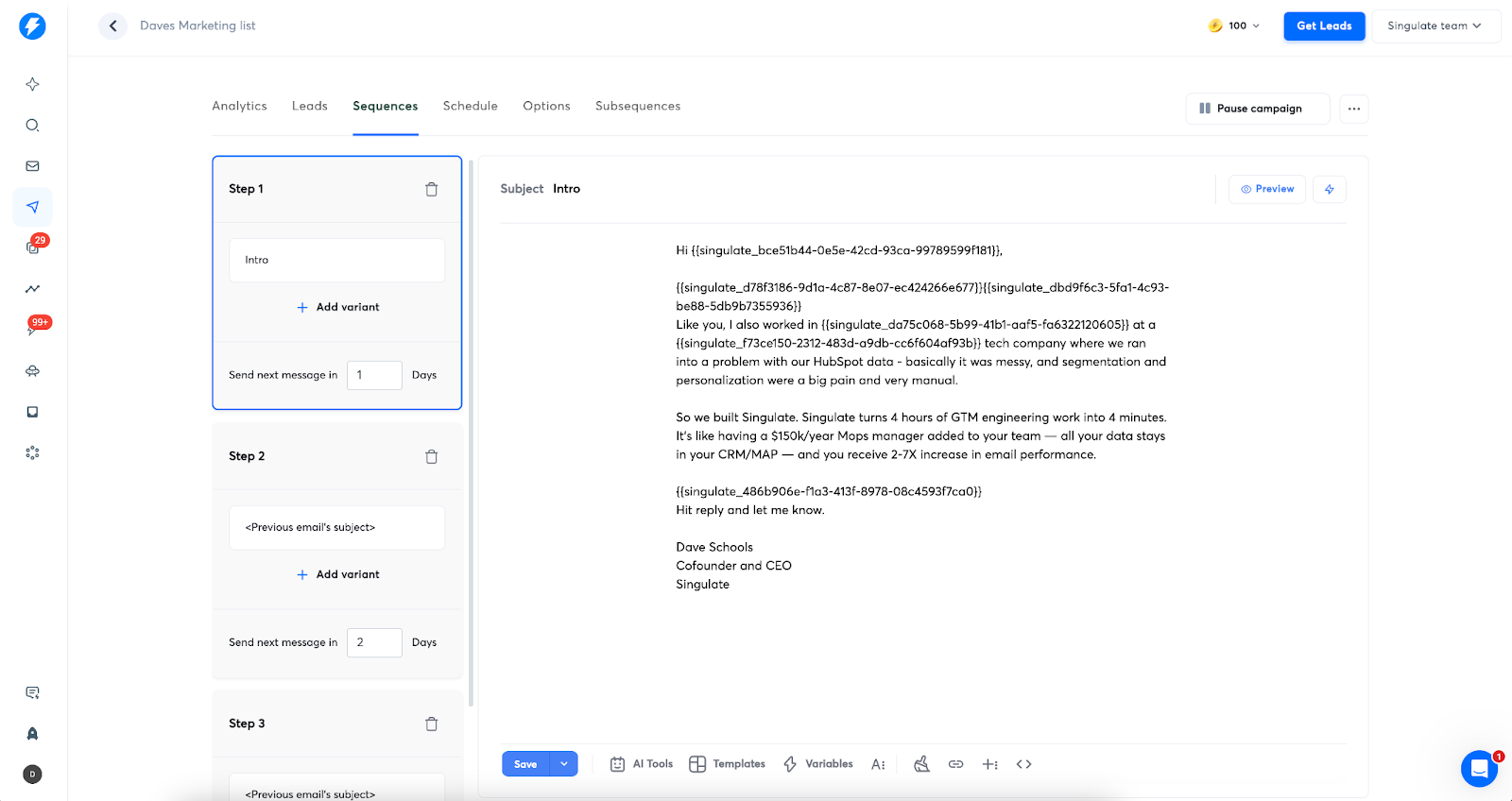Click the 'Cofounder and CEO' line
Image resolution: width=1512 pixels, height=801 pixels.
[733, 566]
